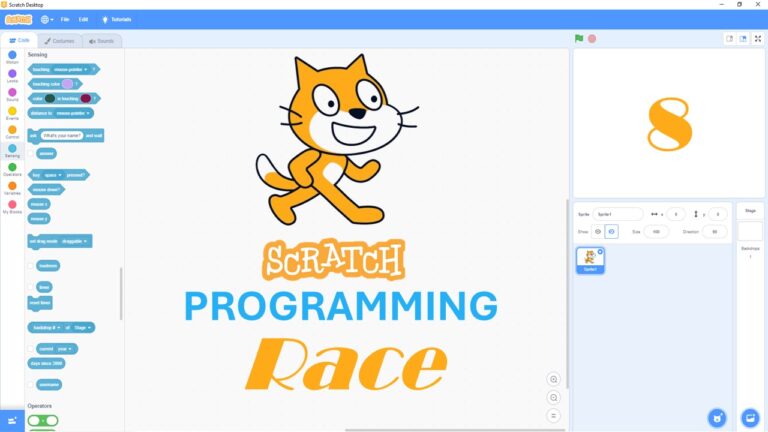Tick the username reporter checkbox
Screen dimensions: 768x432
(31, 384)
